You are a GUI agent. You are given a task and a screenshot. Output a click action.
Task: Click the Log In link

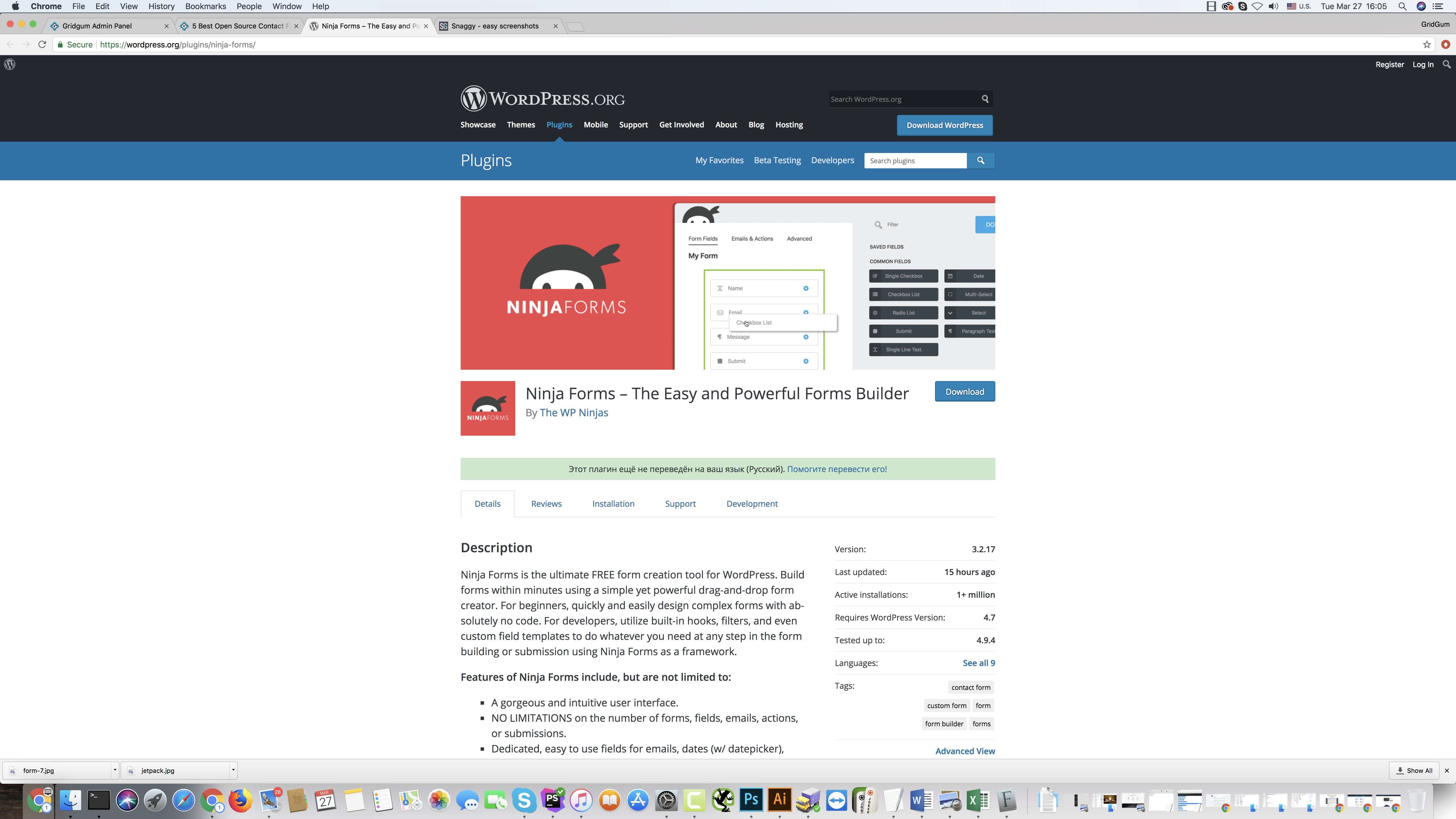(1423, 65)
